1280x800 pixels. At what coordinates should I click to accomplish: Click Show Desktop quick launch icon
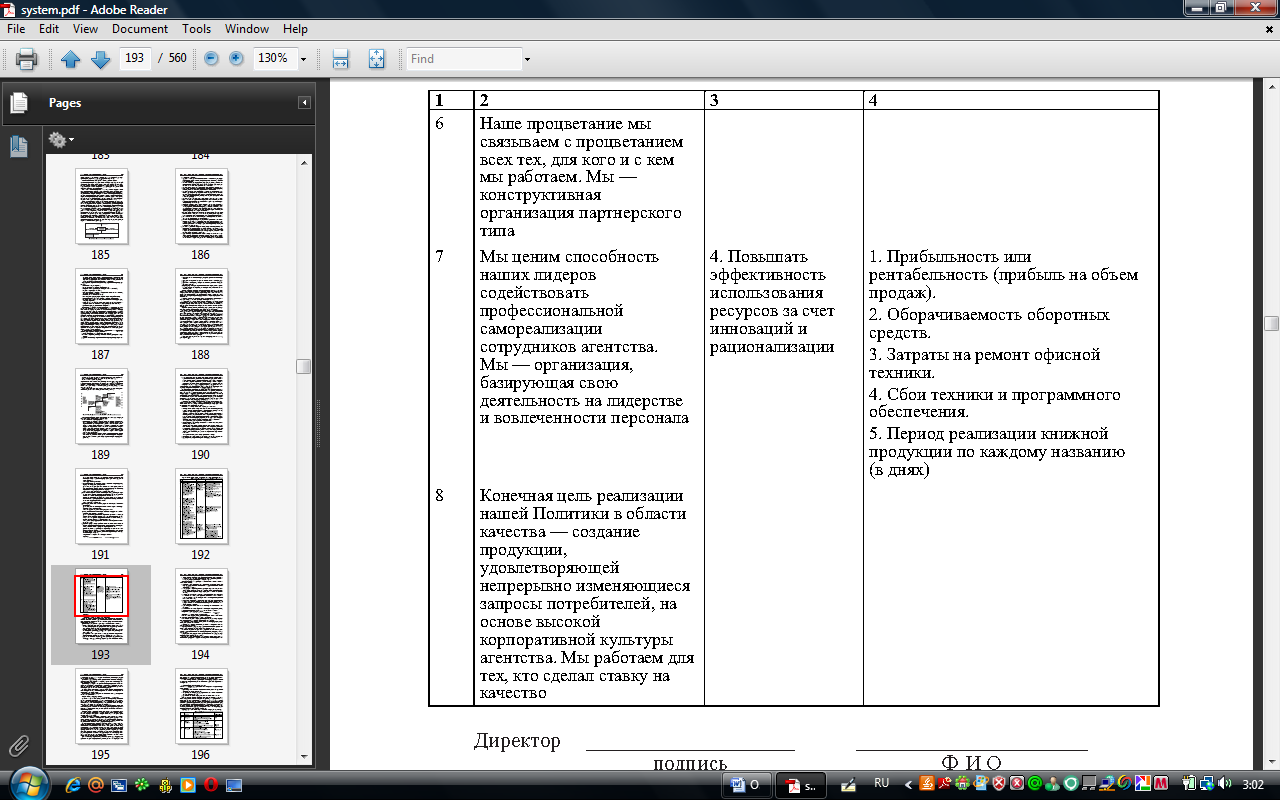234,785
